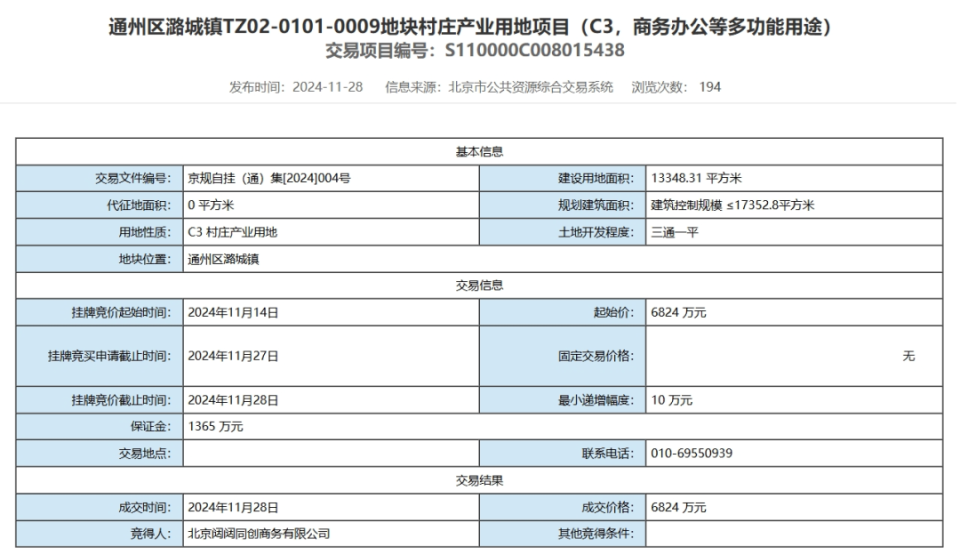
Task: Click the 起始价 label
Action: click(x=613, y=312)
